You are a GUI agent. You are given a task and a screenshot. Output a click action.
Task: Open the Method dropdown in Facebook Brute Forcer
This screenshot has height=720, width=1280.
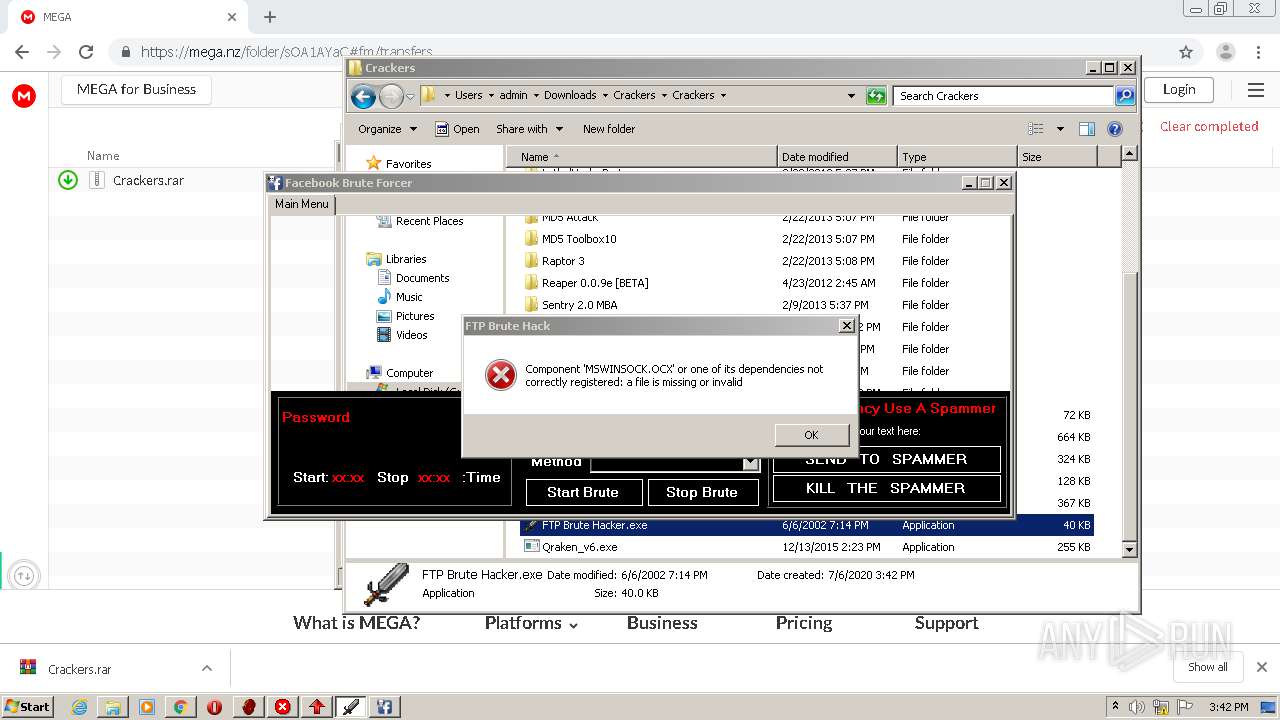point(750,463)
